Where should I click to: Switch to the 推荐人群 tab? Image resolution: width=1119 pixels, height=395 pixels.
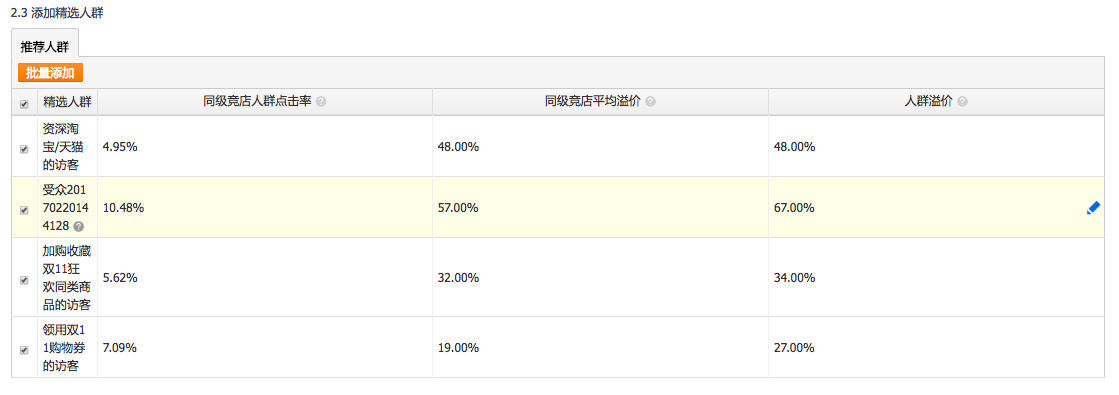(x=45, y=47)
